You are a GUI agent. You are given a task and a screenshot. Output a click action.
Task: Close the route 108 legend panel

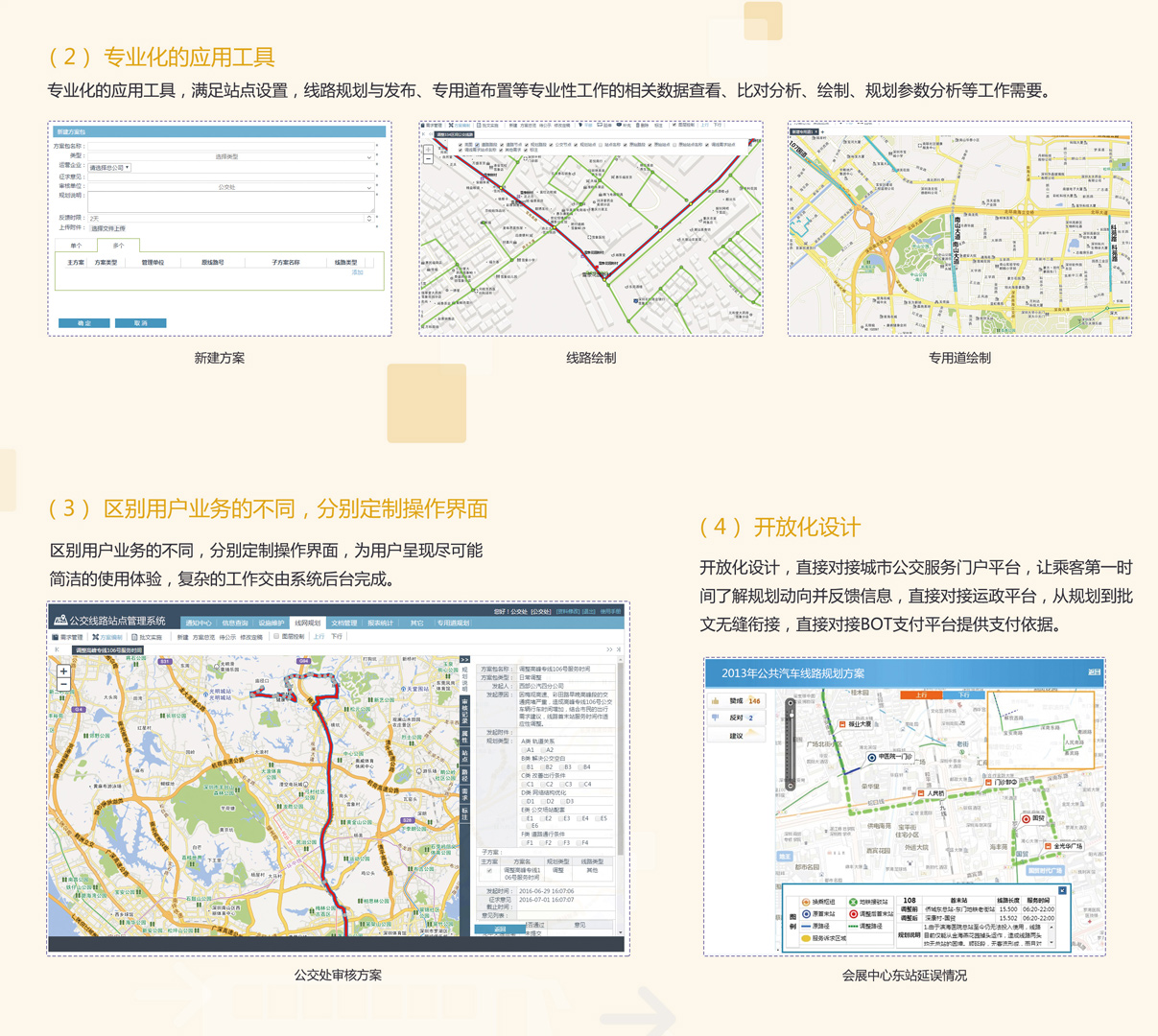1062,891
